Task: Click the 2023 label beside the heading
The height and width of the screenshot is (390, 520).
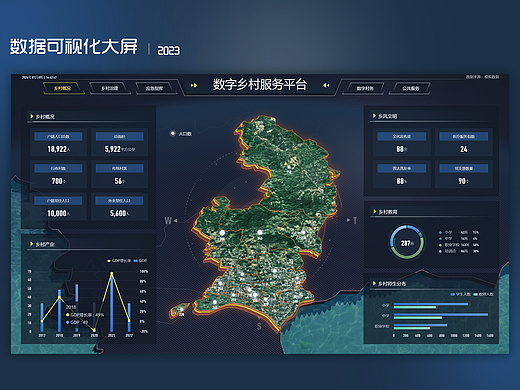Action: click(x=168, y=50)
